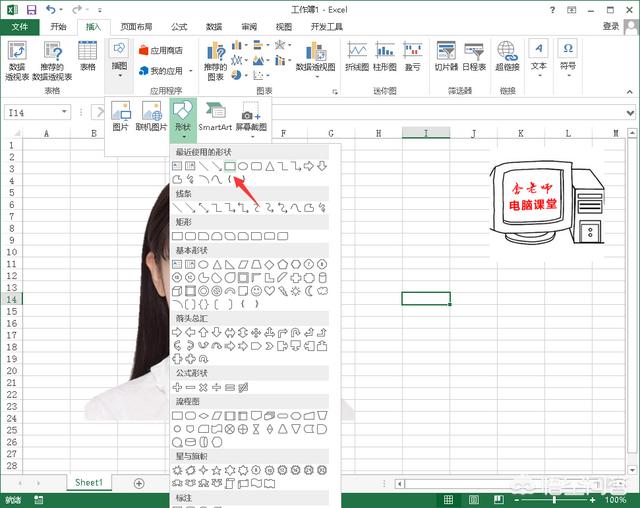Collapse the 形状 shapes dropdown button
Viewport: 640px width, 508px height.
[182, 116]
